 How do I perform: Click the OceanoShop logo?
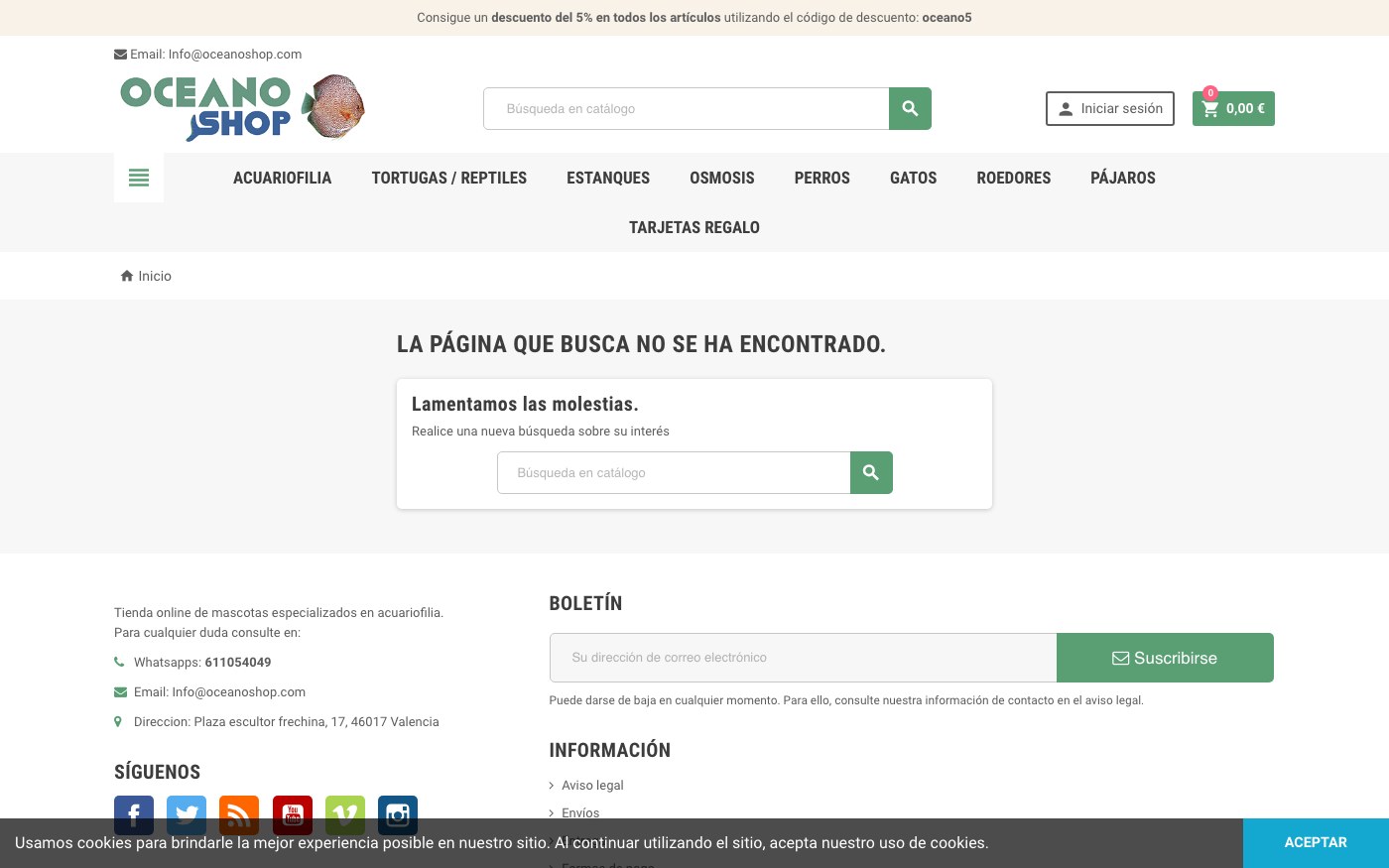tap(242, 107)
